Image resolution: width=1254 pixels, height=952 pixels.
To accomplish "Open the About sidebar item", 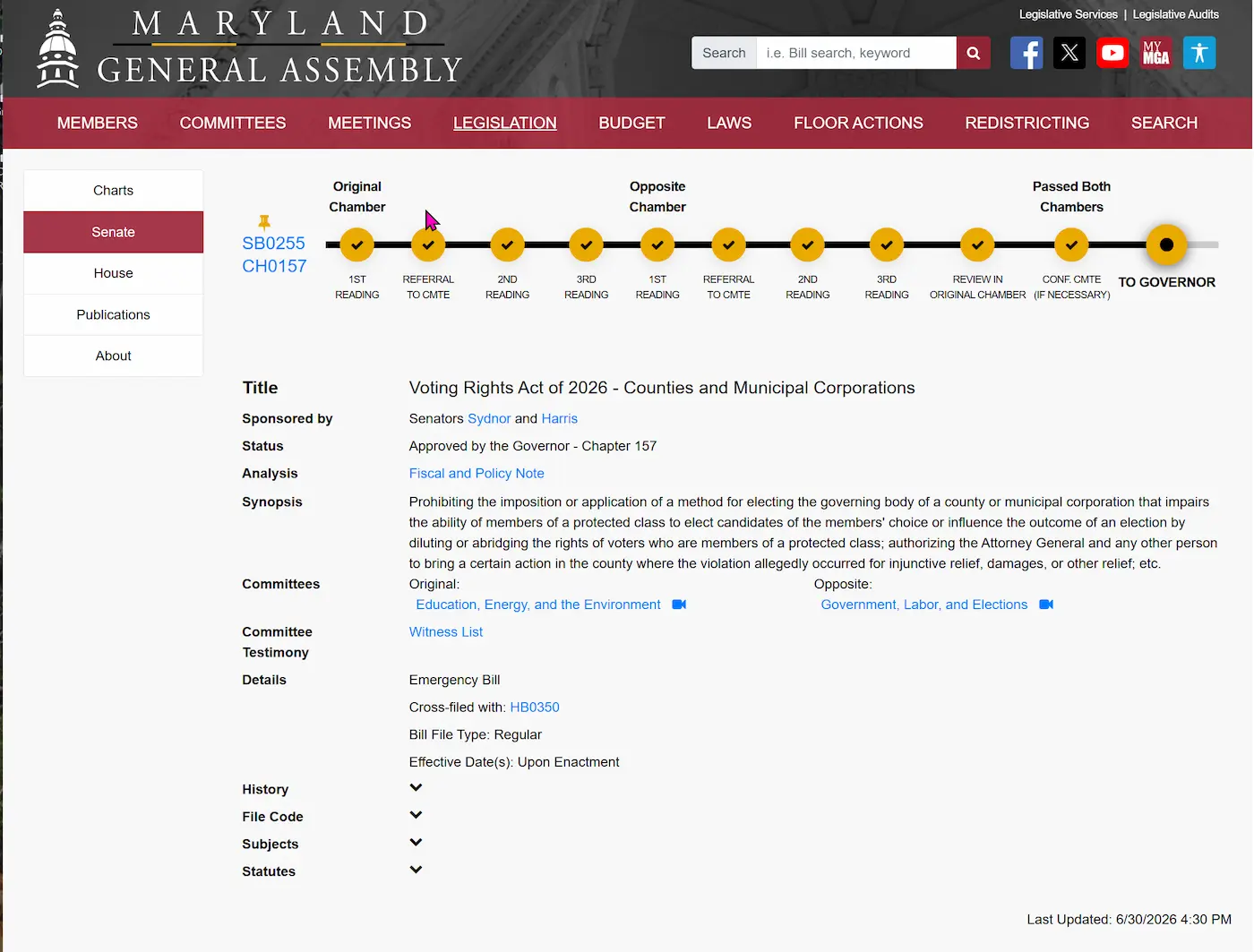I will (x=114, y=356).
